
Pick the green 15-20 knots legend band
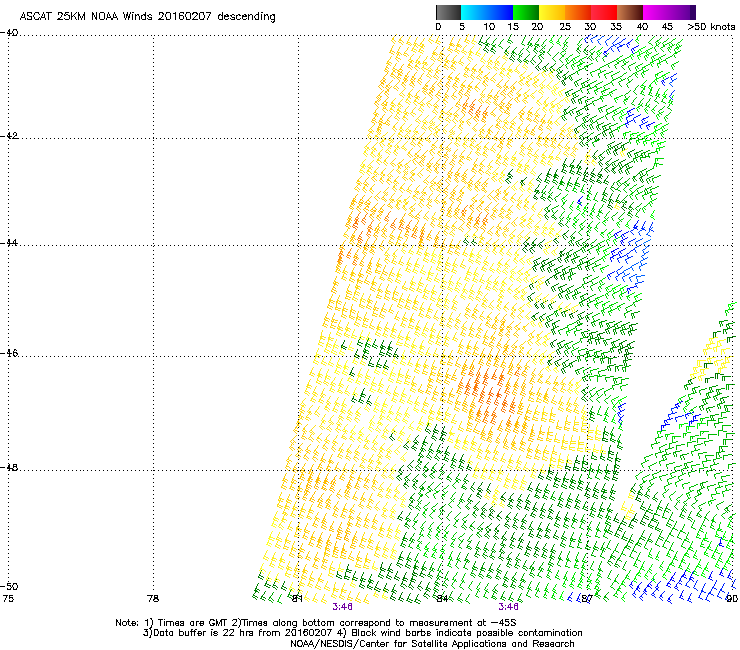[526, 12]
